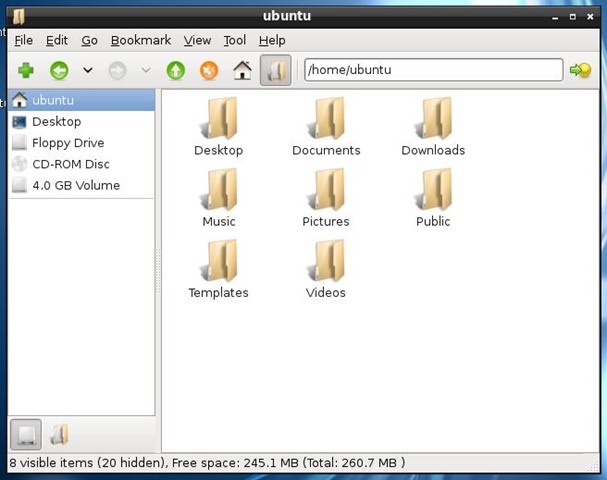Maximize the ubuntu file manager window
This screenshot has height=480, width=607.
tap(573, 17)
